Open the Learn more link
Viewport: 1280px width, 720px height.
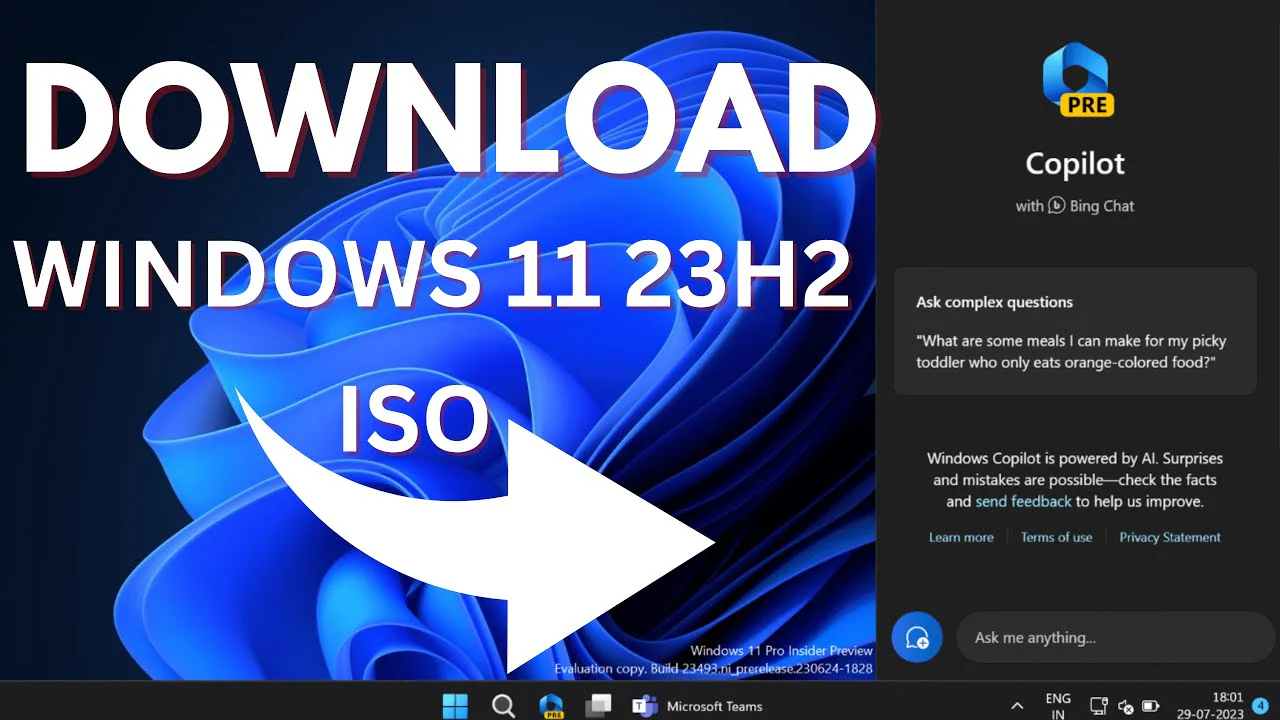tap(961, 537)
